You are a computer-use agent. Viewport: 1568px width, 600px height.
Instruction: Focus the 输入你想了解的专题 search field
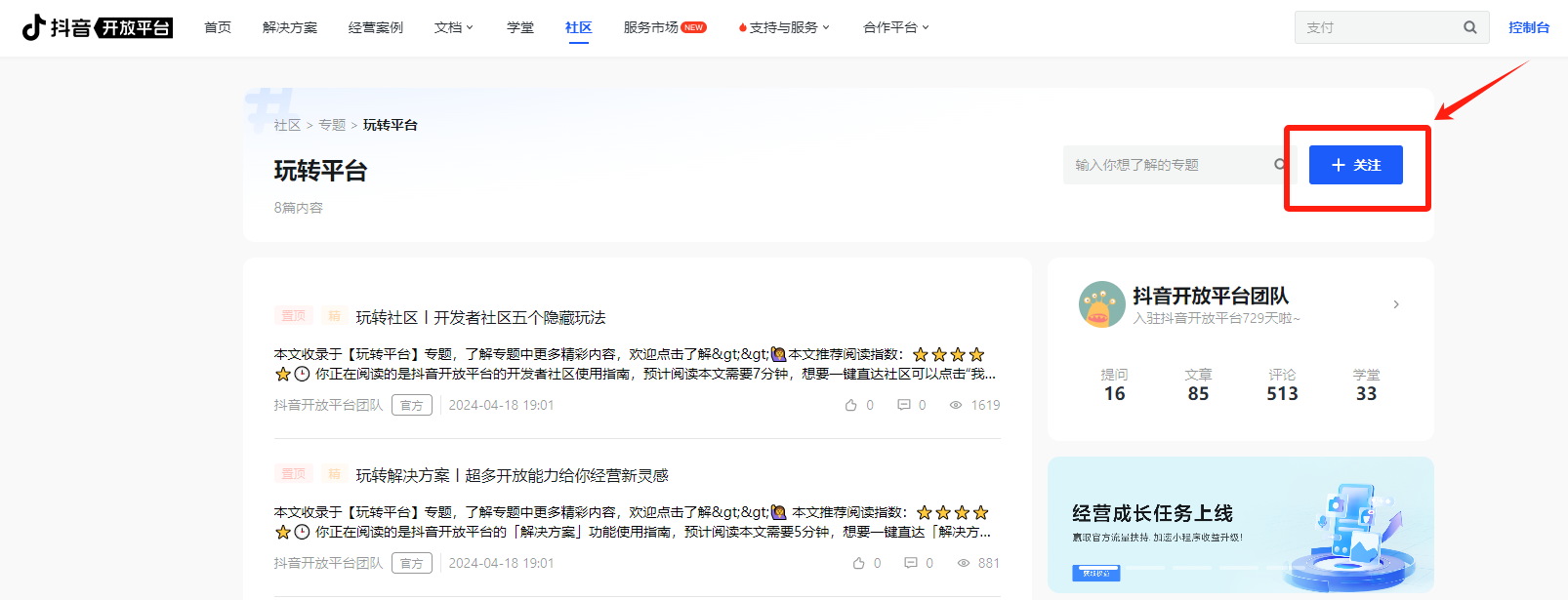(1167, 165)
